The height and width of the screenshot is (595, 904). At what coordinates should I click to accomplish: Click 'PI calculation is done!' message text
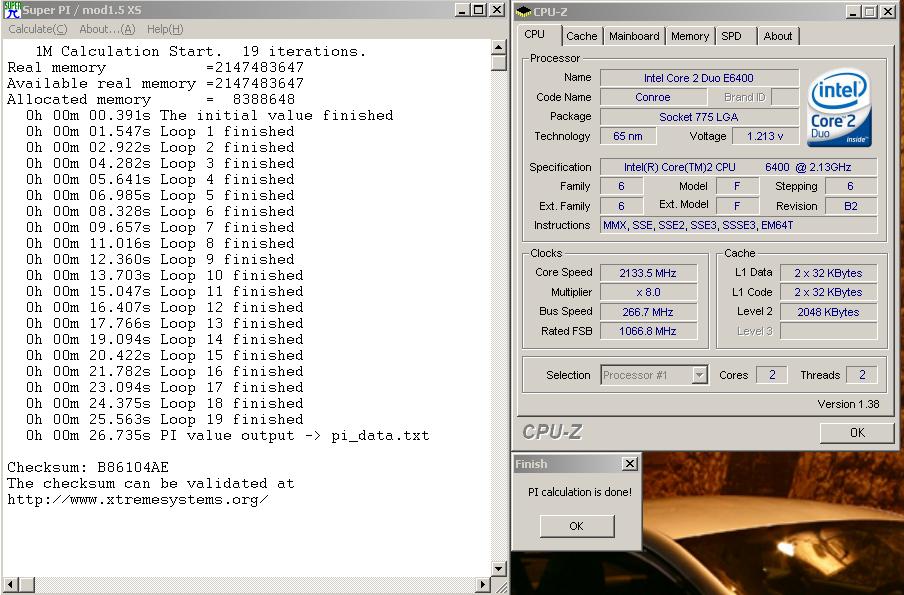click(580, 492)
